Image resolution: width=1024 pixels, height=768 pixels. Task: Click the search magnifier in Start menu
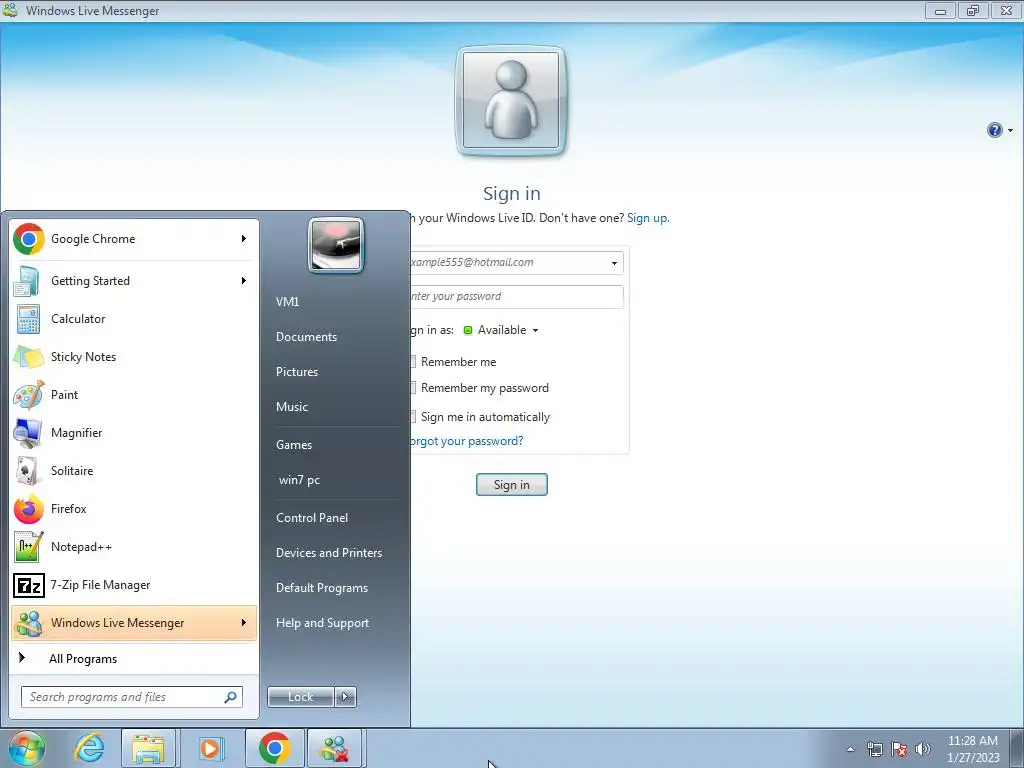coord(231,697)
